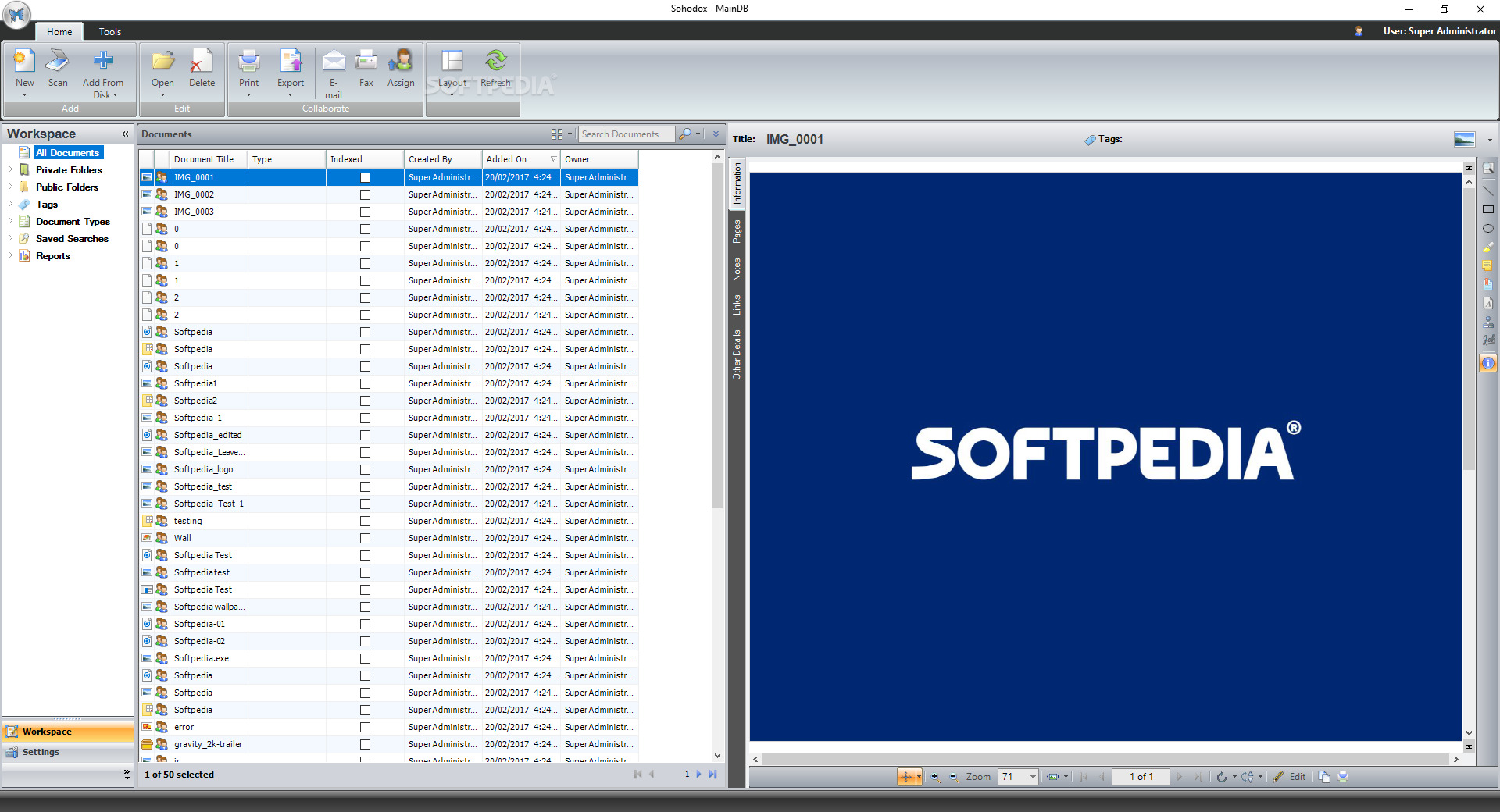Click the Open folder icon

(162, 61)
